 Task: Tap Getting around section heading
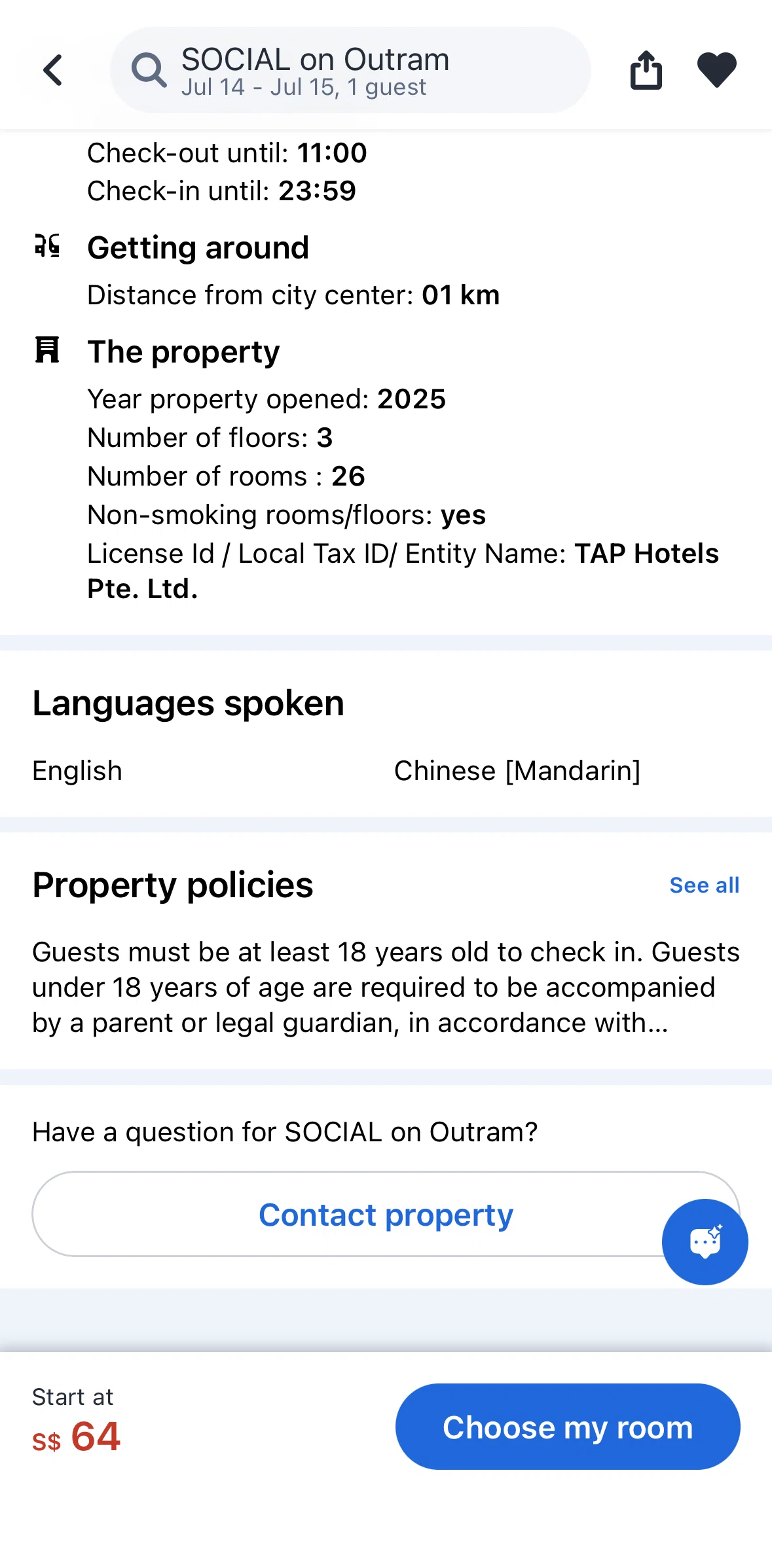pyautogui.click(x=198, y=248)
